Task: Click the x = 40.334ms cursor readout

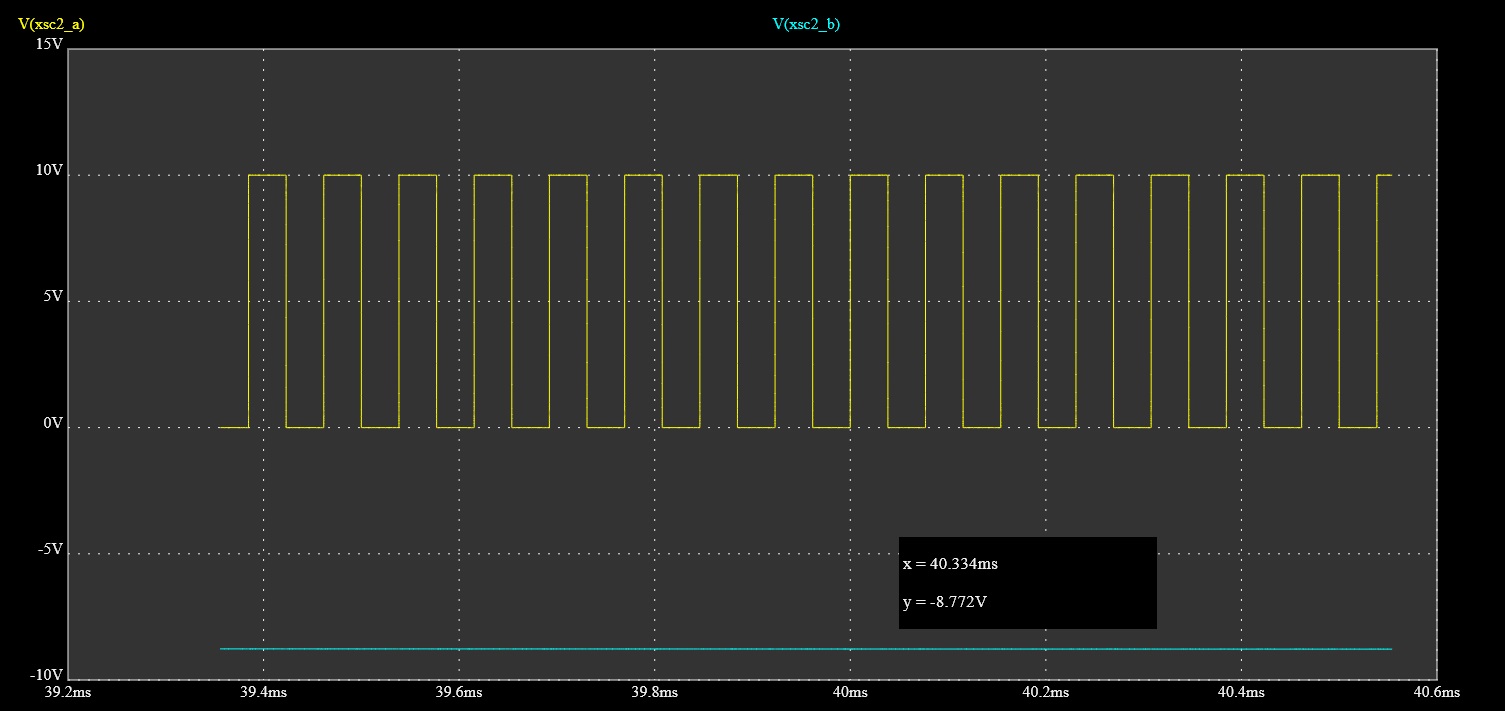Action: tap(950, 564)
